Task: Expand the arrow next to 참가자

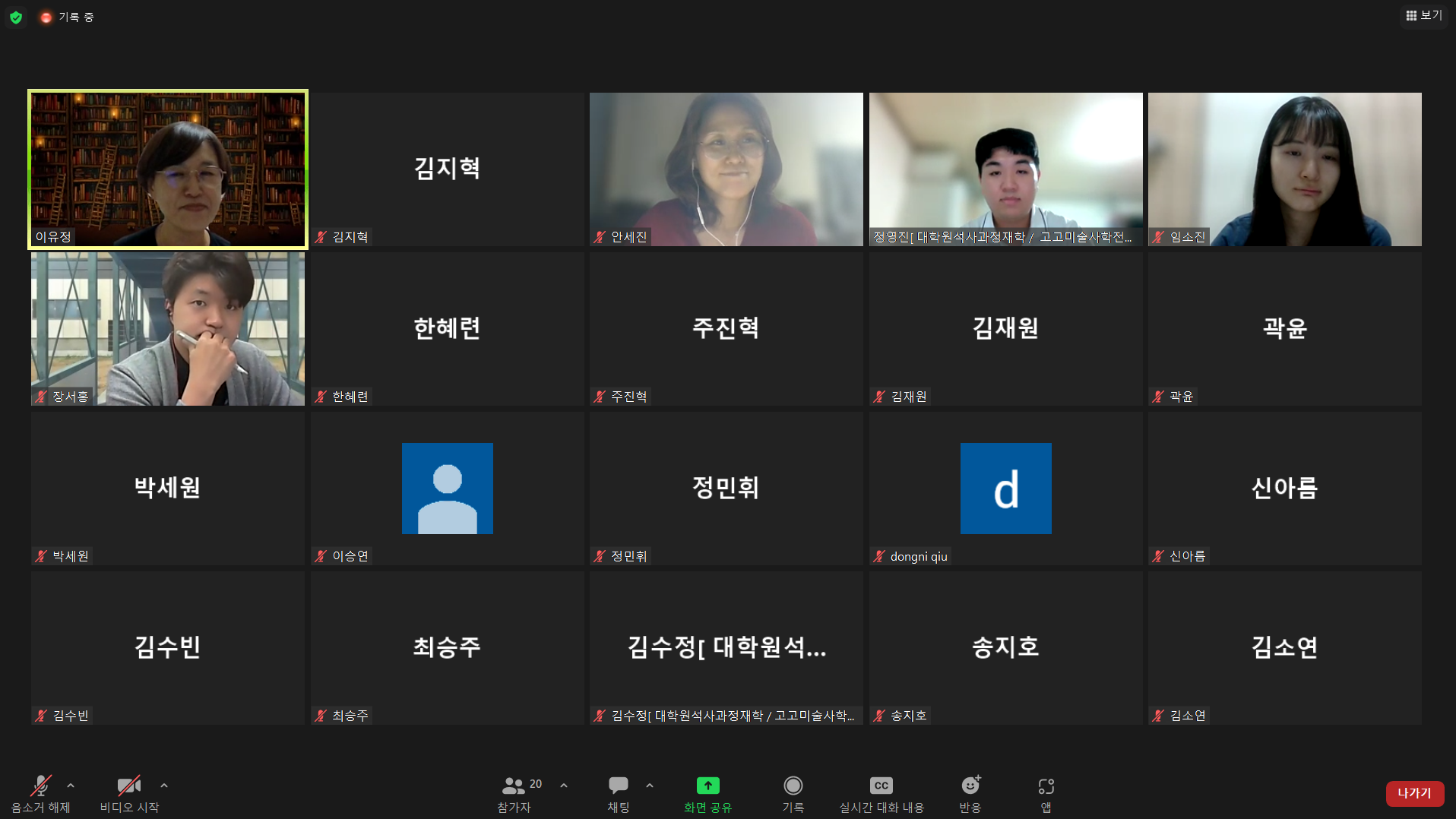Action: tap(564, 786)
